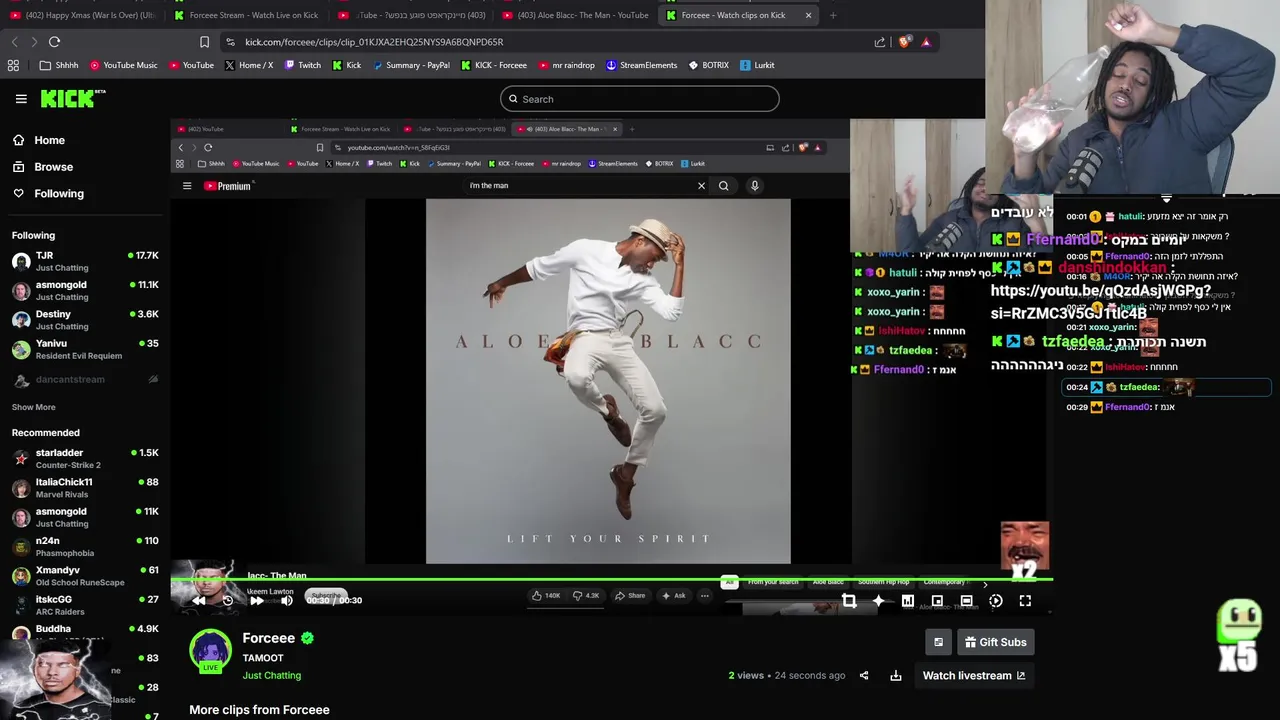Open the Destiny channel in Following
This screenshot has height=720, width=1280.
85,320
